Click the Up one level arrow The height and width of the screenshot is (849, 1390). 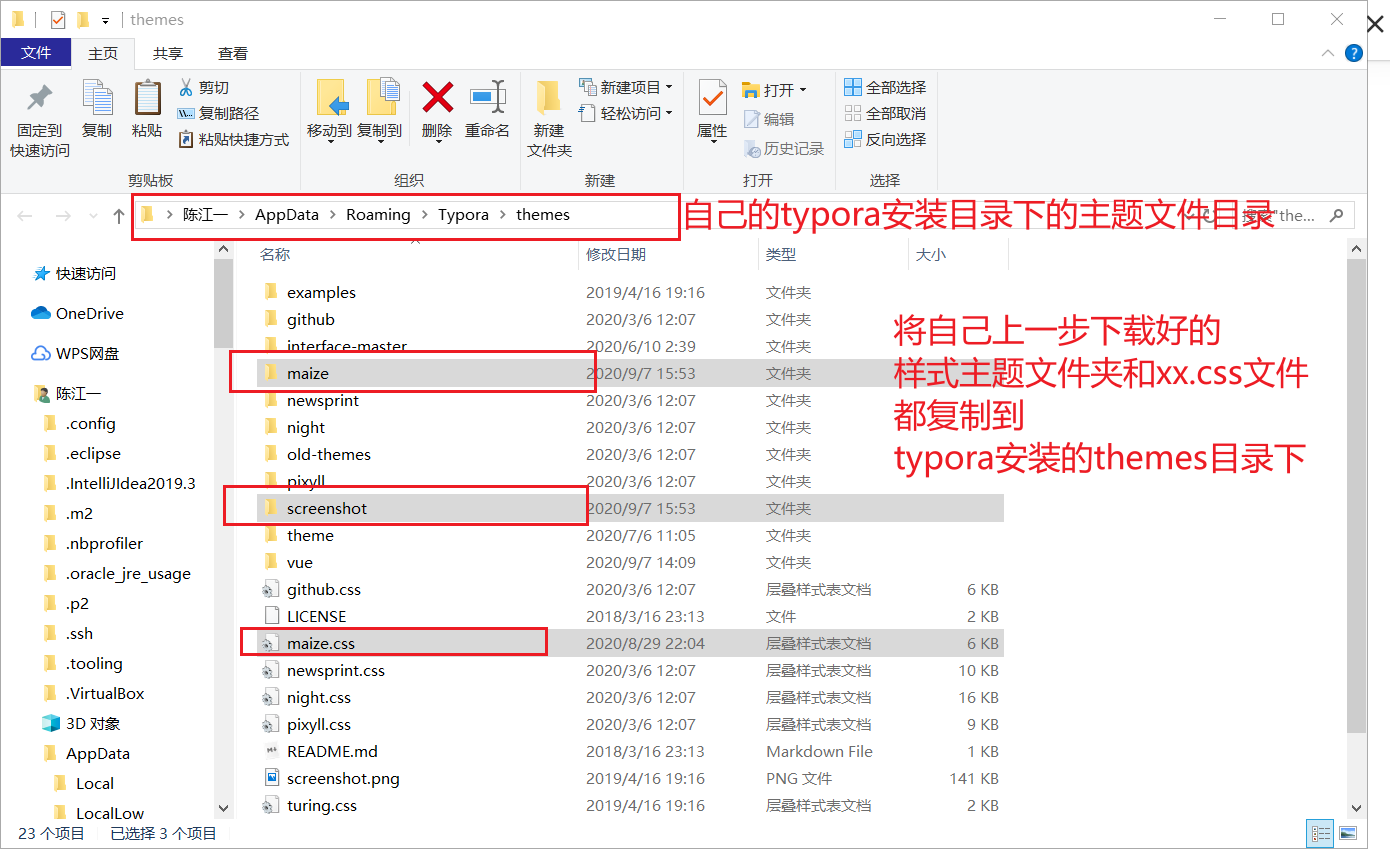(119, 215)
